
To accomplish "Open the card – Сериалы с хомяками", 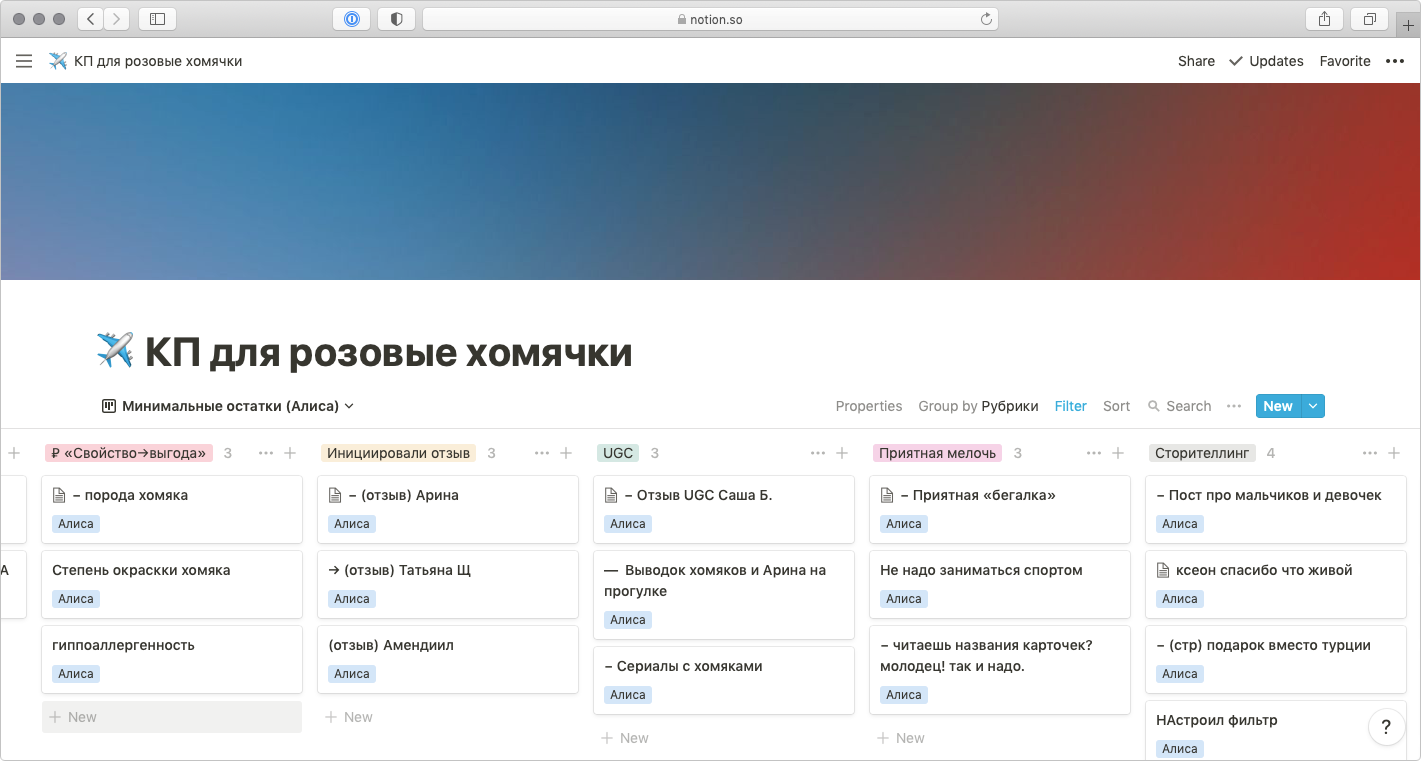I will (x=724, y=680).
